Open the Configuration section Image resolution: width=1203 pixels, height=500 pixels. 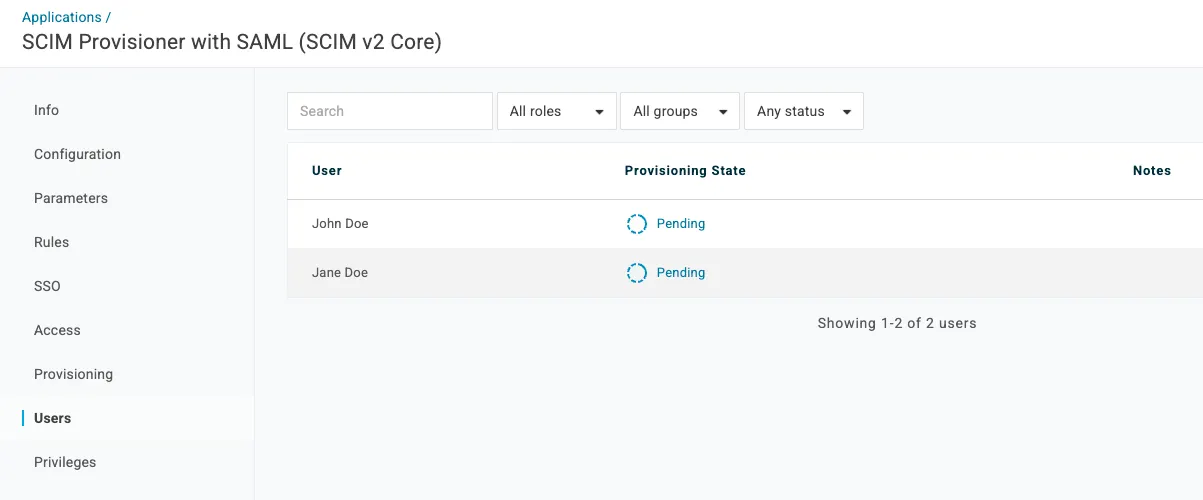pyautogui.click(x=77, y=154)
